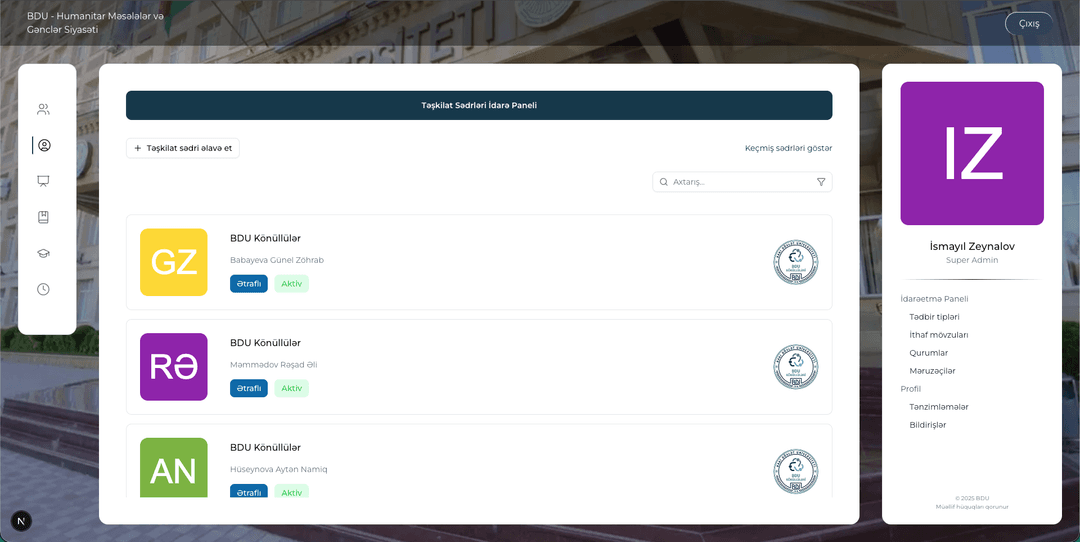This screenshot has height=542, width=1080.
Task: Open 'Tədbir tipləri' menu item
Action: [x=934, y=317]
